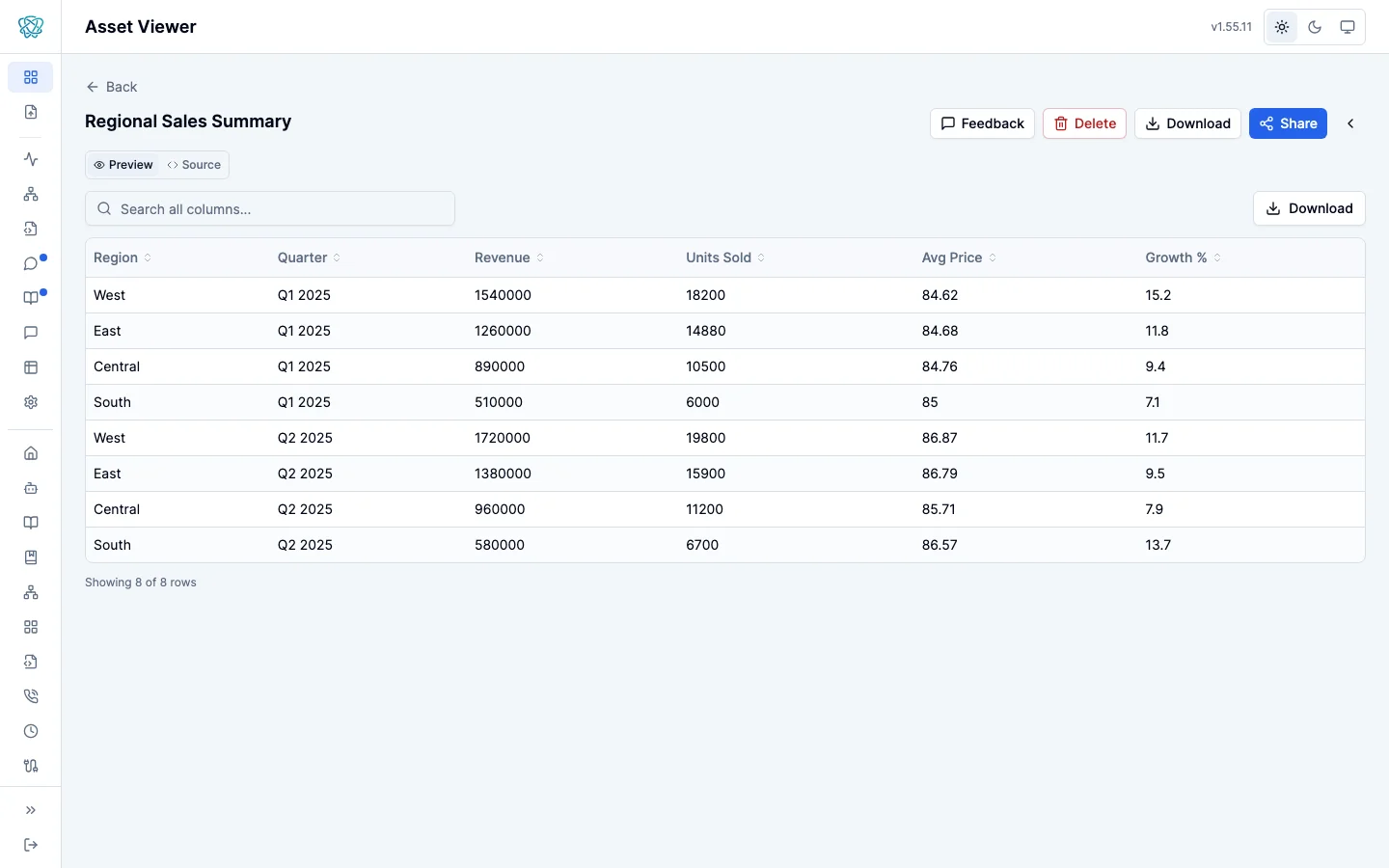Screen dimensions: 1389x868
Task: Open the phone call sidebar icon
Action: (x=31, y=696)
